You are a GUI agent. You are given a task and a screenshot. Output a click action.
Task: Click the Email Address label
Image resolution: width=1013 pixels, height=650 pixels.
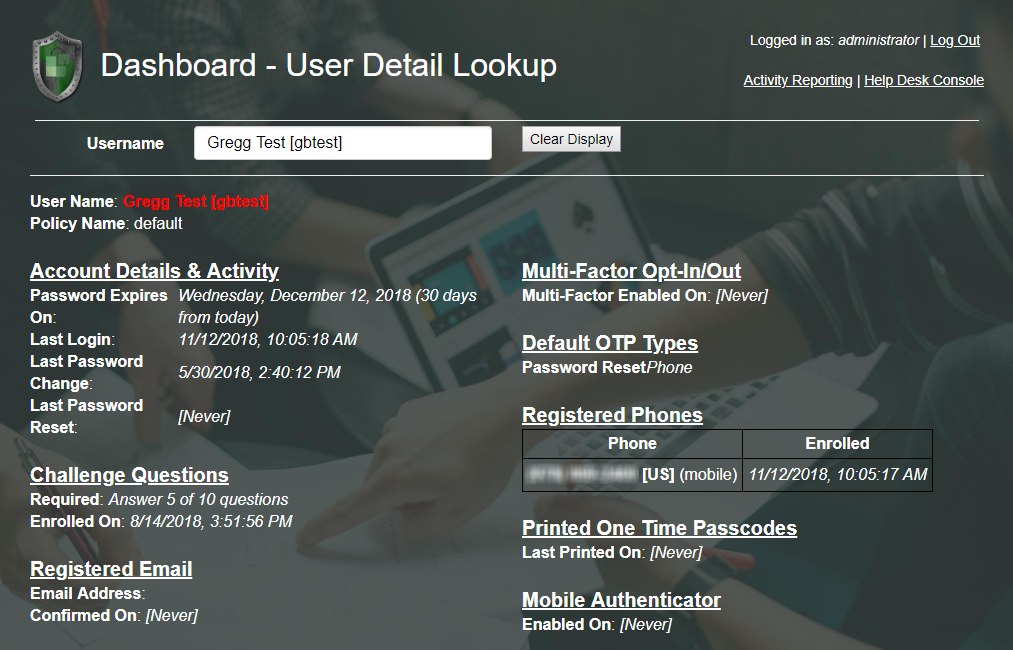click(87, 594)
